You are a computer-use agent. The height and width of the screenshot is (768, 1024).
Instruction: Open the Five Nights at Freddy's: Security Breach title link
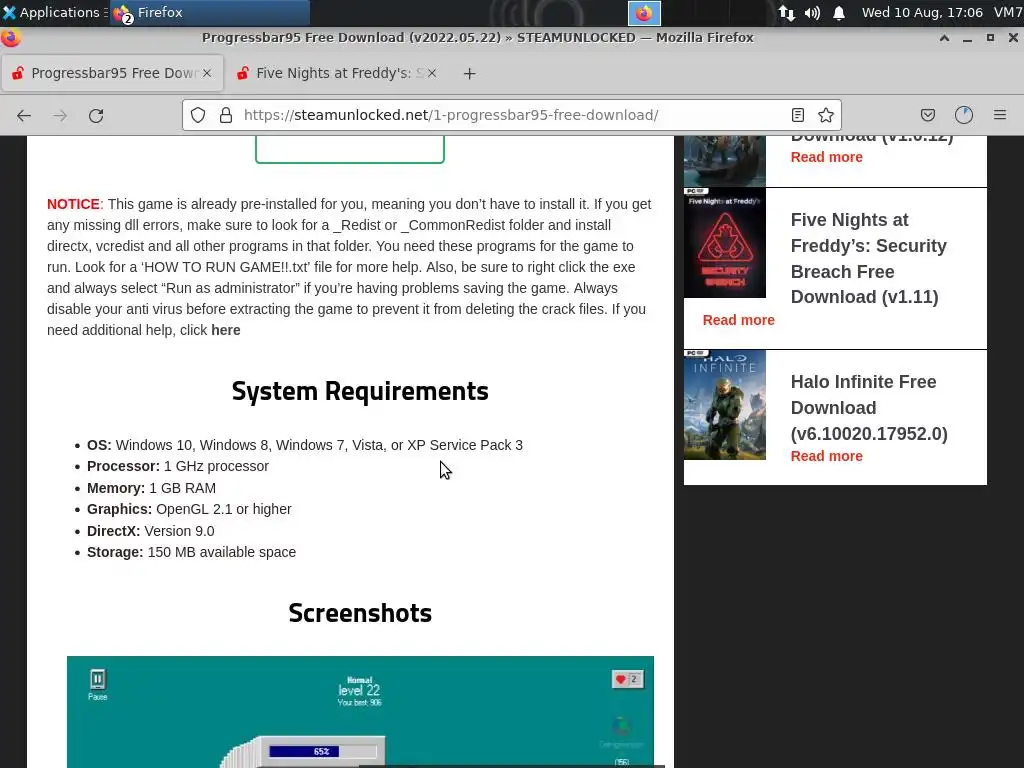[x=869, y=259]
